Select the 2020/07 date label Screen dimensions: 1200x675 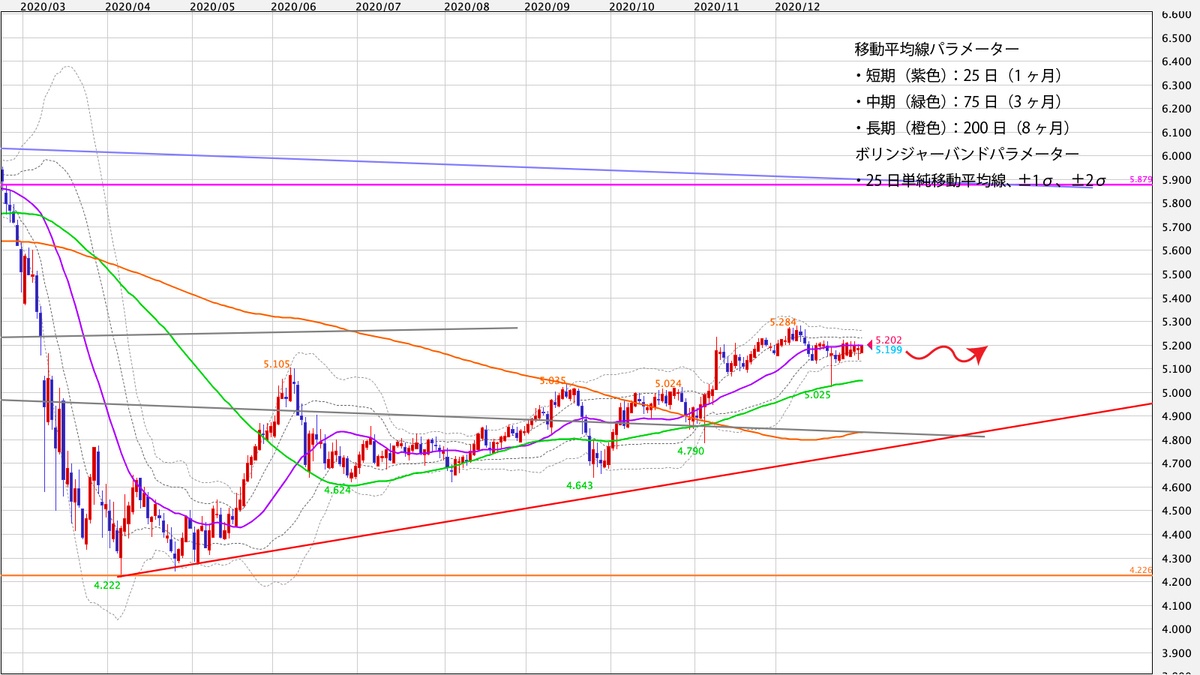[x=378, y=6]
